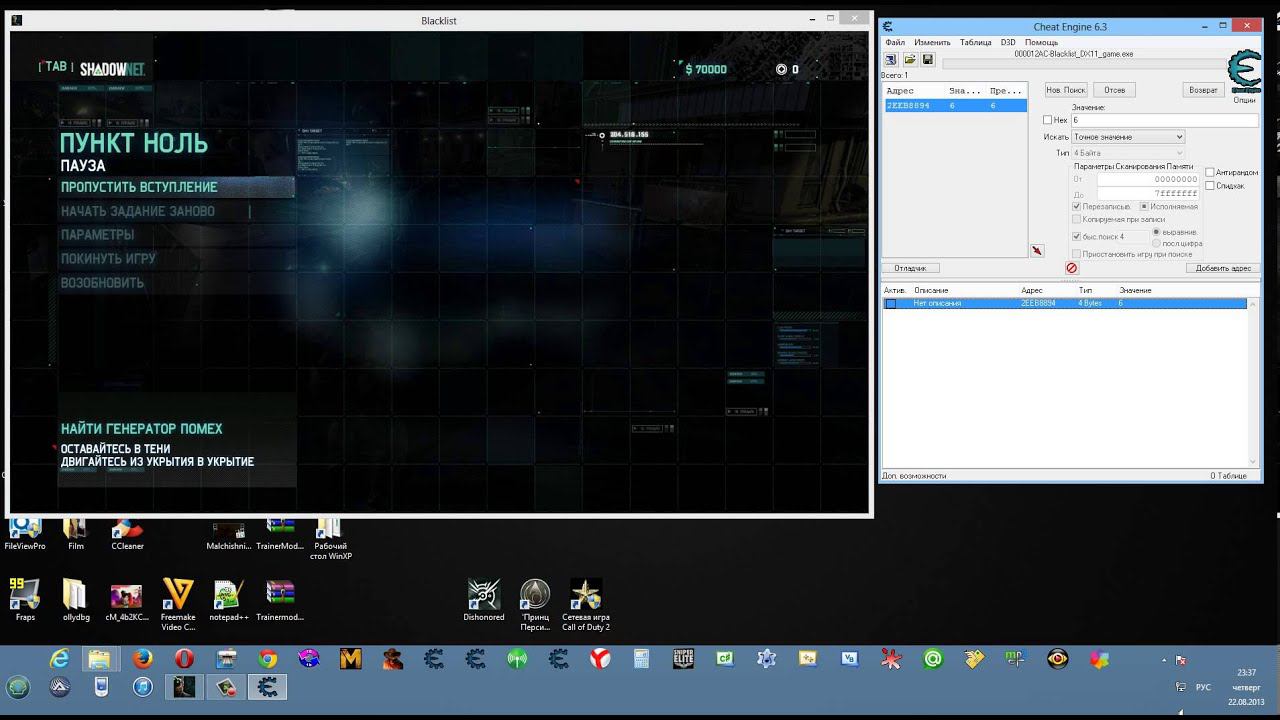The width and height of the screenshot is (1280, 720).
Task: Select the CCleaner desktop icon
Action: [127, 535]
